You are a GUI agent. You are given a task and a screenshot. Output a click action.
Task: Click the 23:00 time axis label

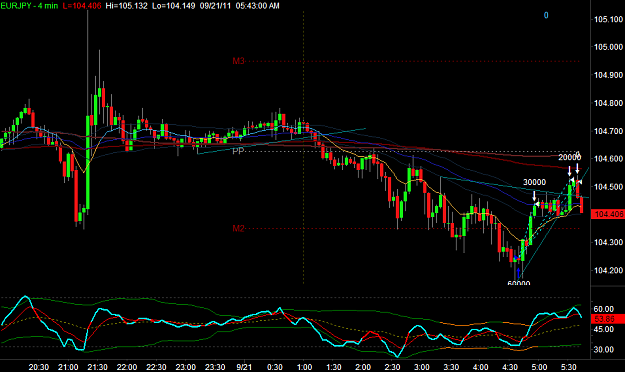(186, 367)
